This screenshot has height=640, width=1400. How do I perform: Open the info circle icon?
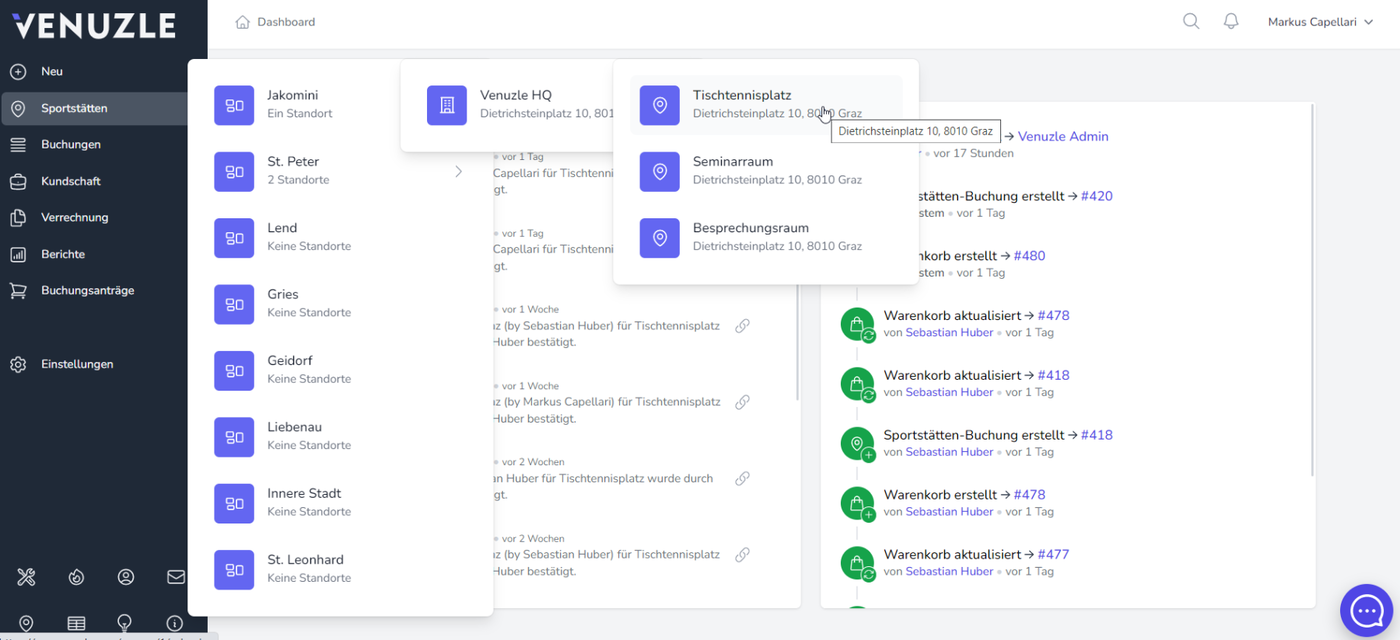(175, 623)
